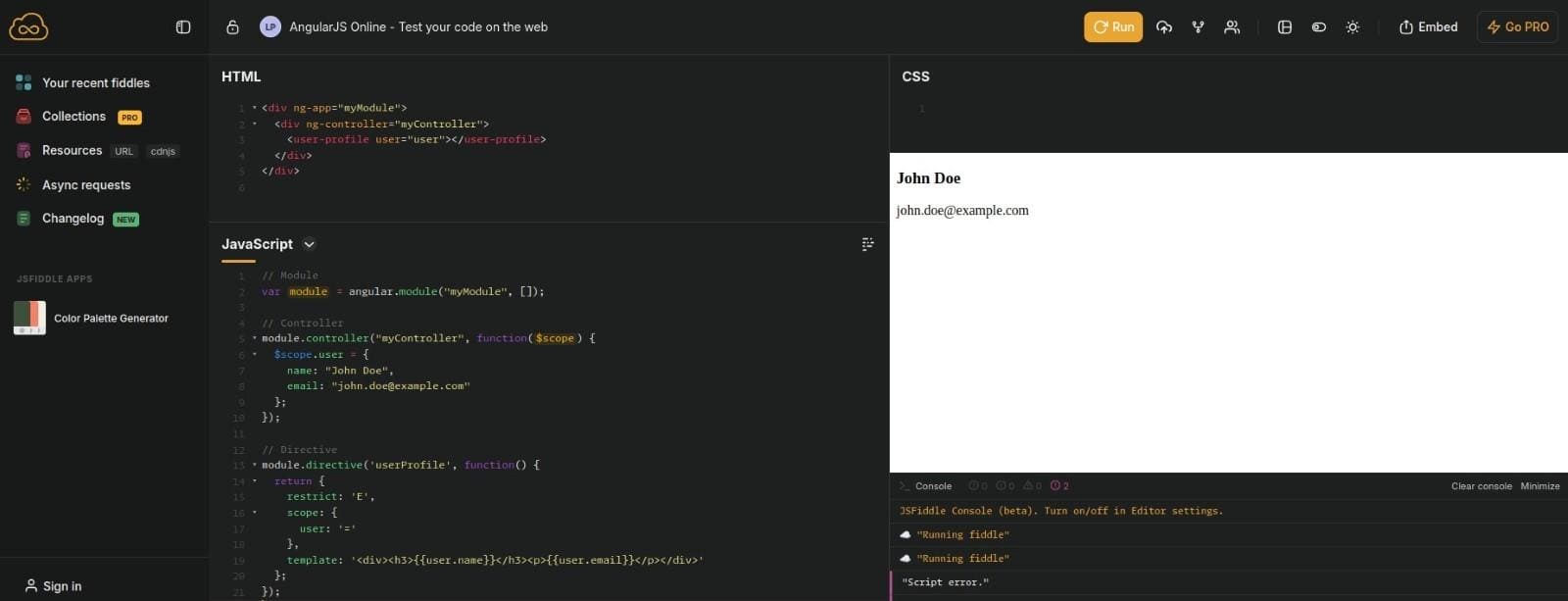Fold JavaScript line 6 $scope.user
The image size is (1568, 601).
click(255, 355)
